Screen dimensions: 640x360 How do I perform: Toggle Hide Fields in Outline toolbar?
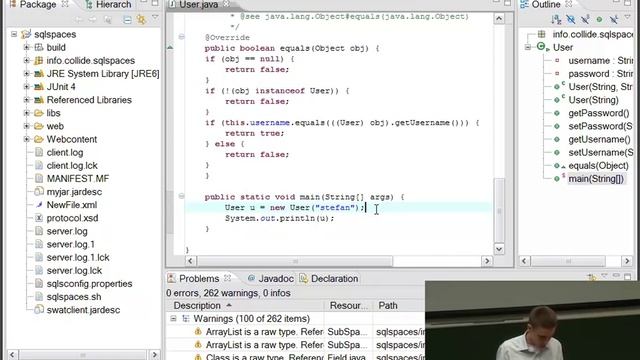[571, 19]
